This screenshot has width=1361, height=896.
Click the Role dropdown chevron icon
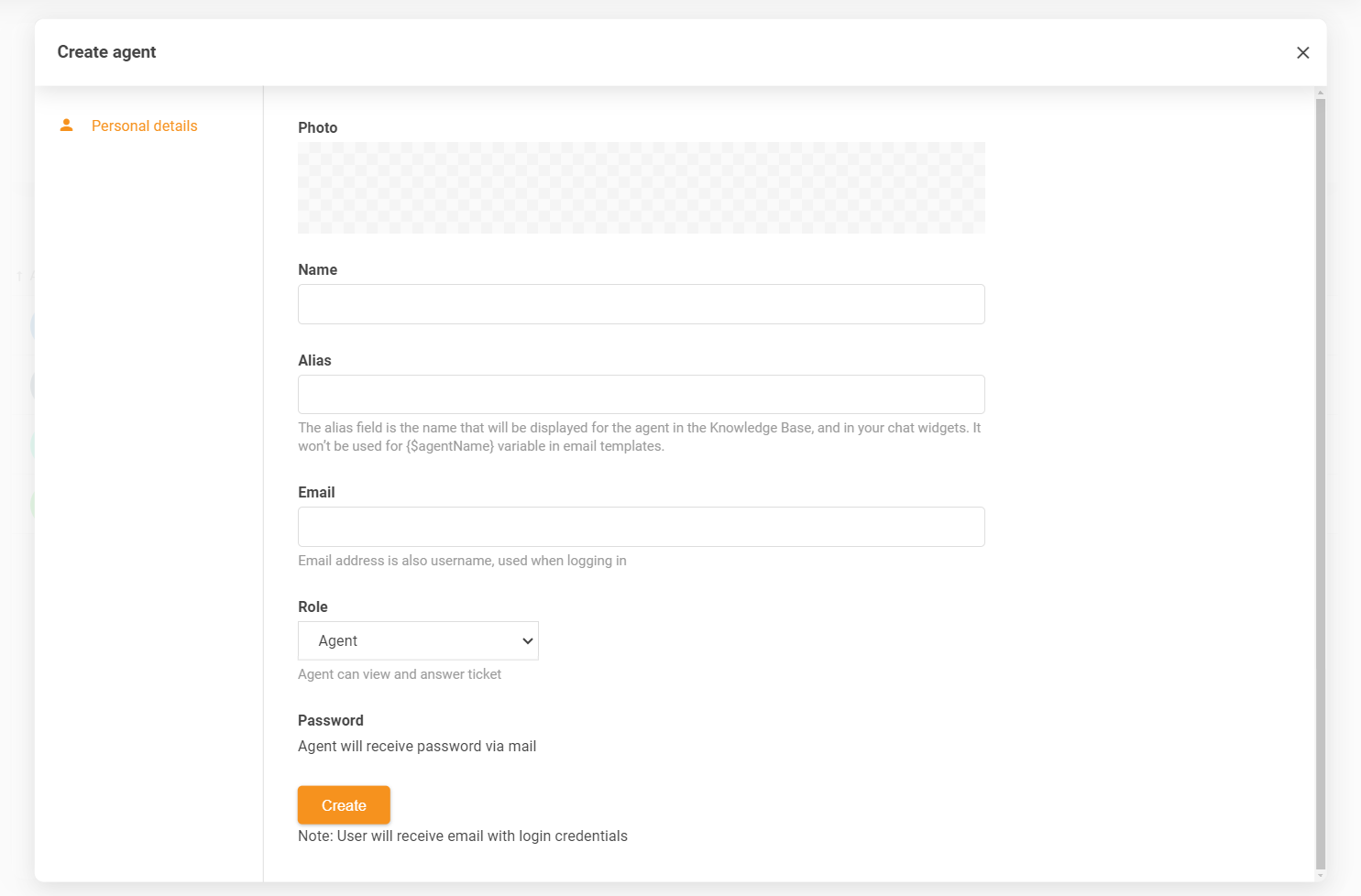coord(527,640)
